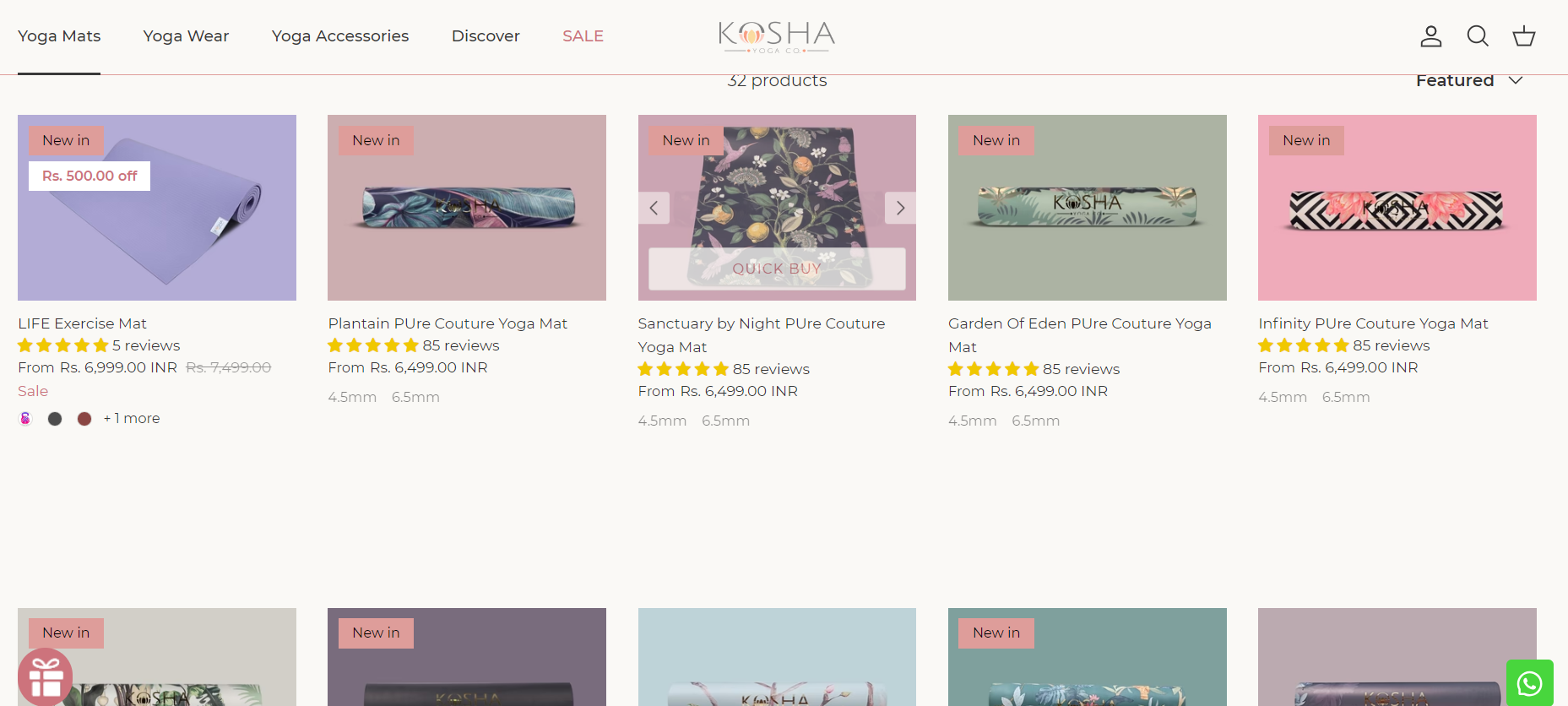This screenshot has height=706, width=1568.
Task: Open the gift rewards icon
Action: click(46, 676)
